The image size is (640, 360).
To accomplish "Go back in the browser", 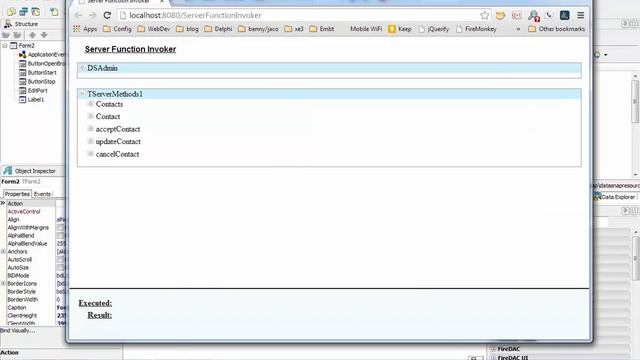I will (x=78, y=16).
